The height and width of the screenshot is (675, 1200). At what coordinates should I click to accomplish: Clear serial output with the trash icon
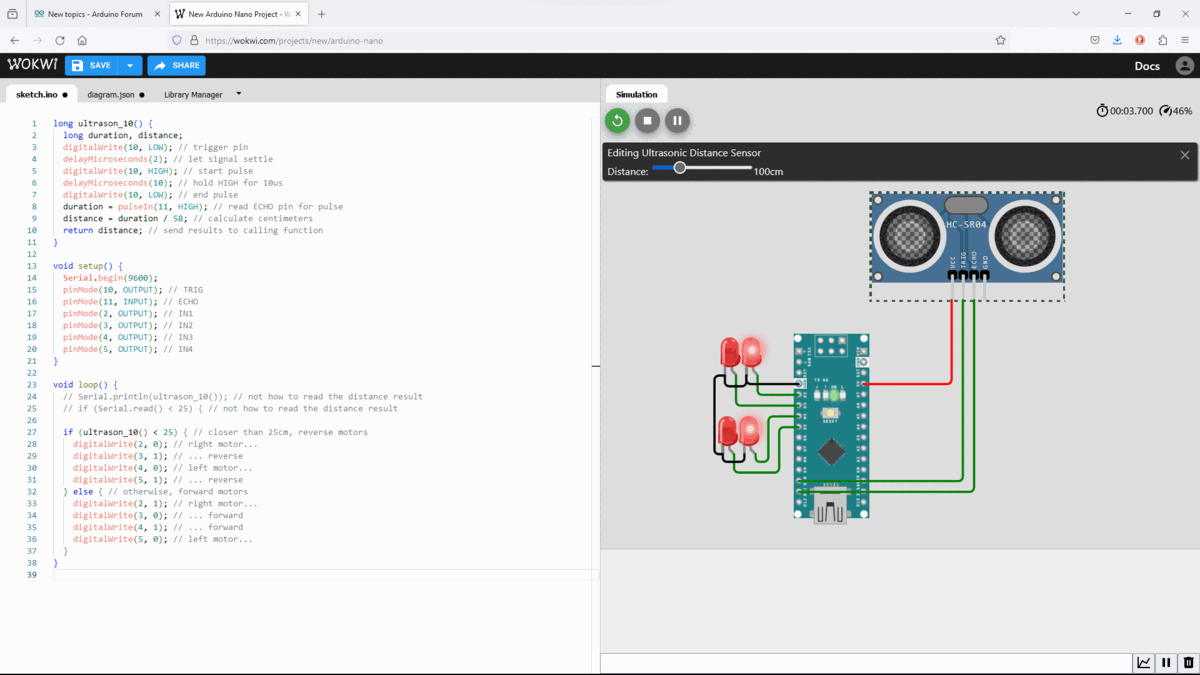pyautogui.click(x=1188, y=662)
